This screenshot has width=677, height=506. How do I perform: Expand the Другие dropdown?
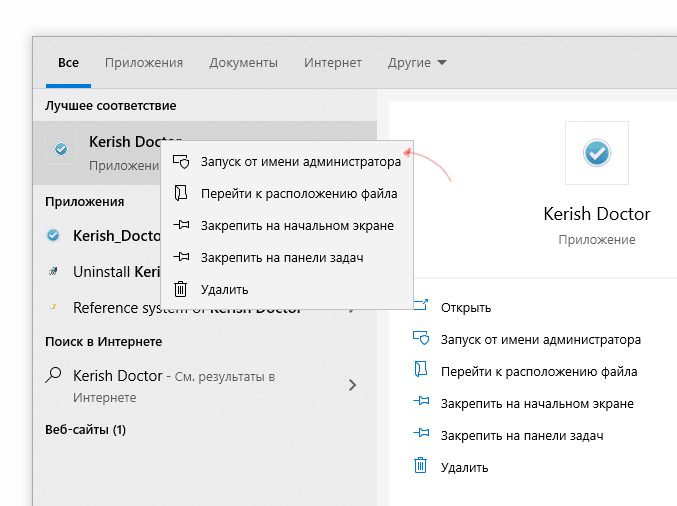tap(417, 63)
